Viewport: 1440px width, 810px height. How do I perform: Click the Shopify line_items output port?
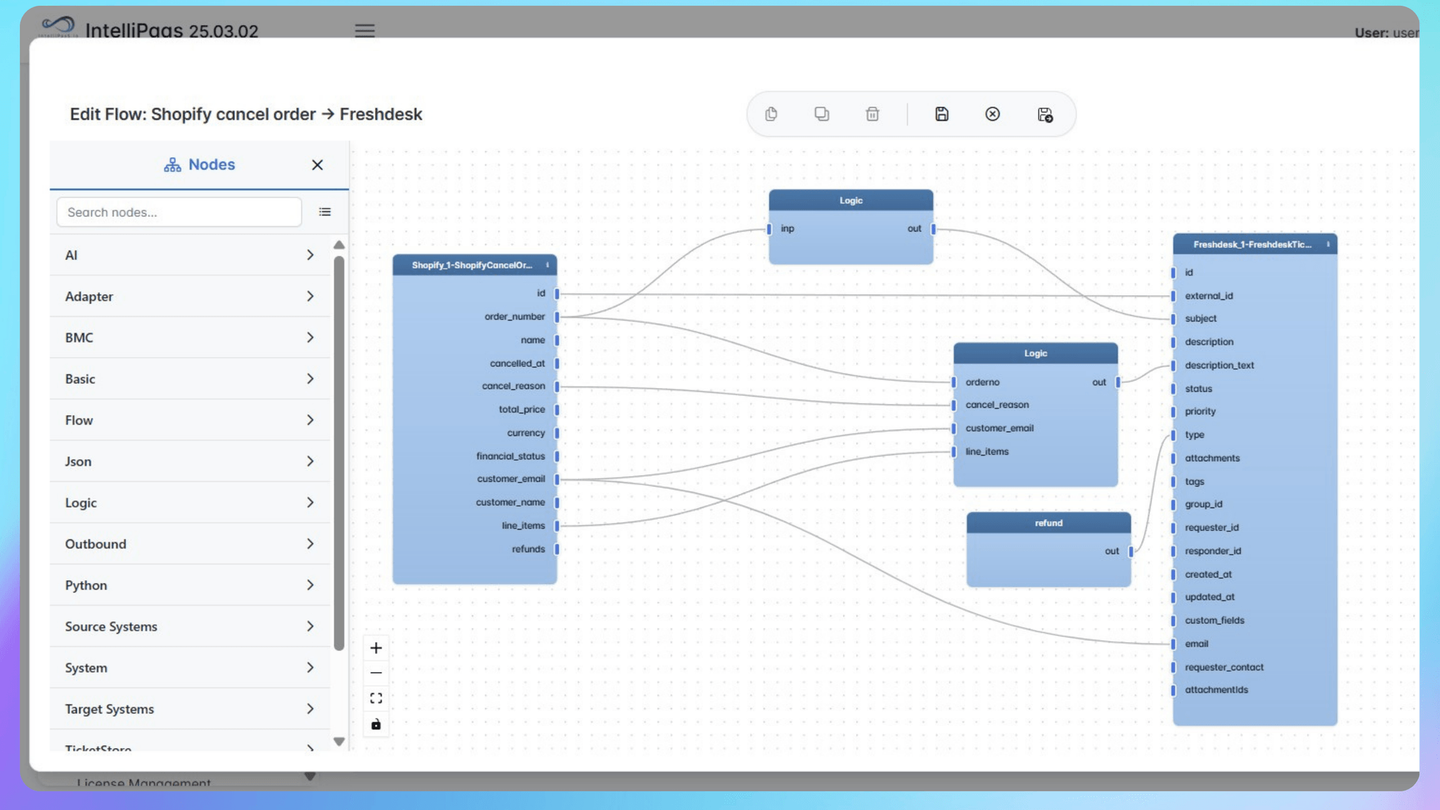(557, 526)
